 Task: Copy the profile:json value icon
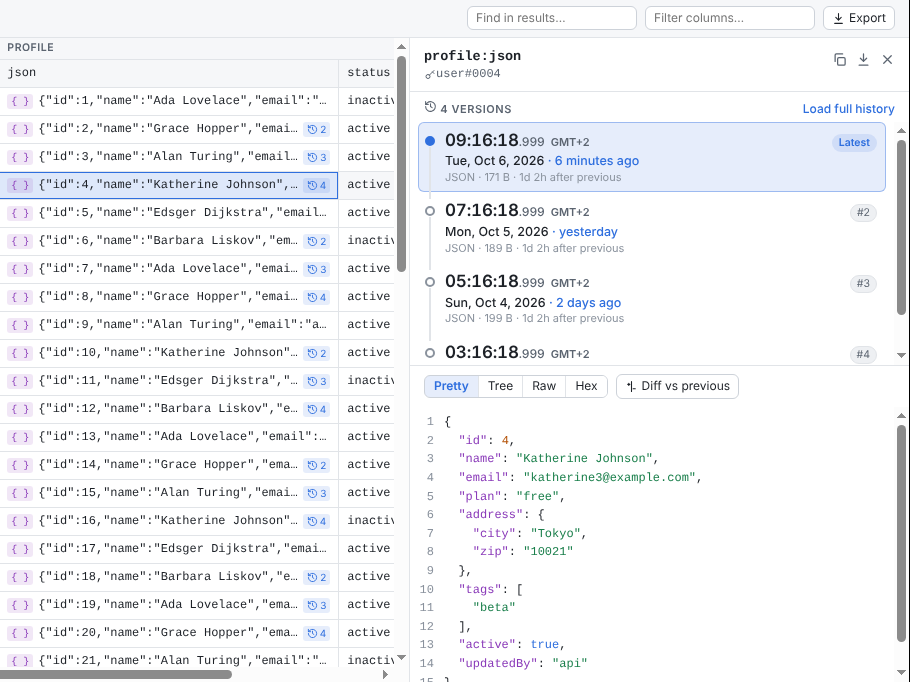coord(839,59)
